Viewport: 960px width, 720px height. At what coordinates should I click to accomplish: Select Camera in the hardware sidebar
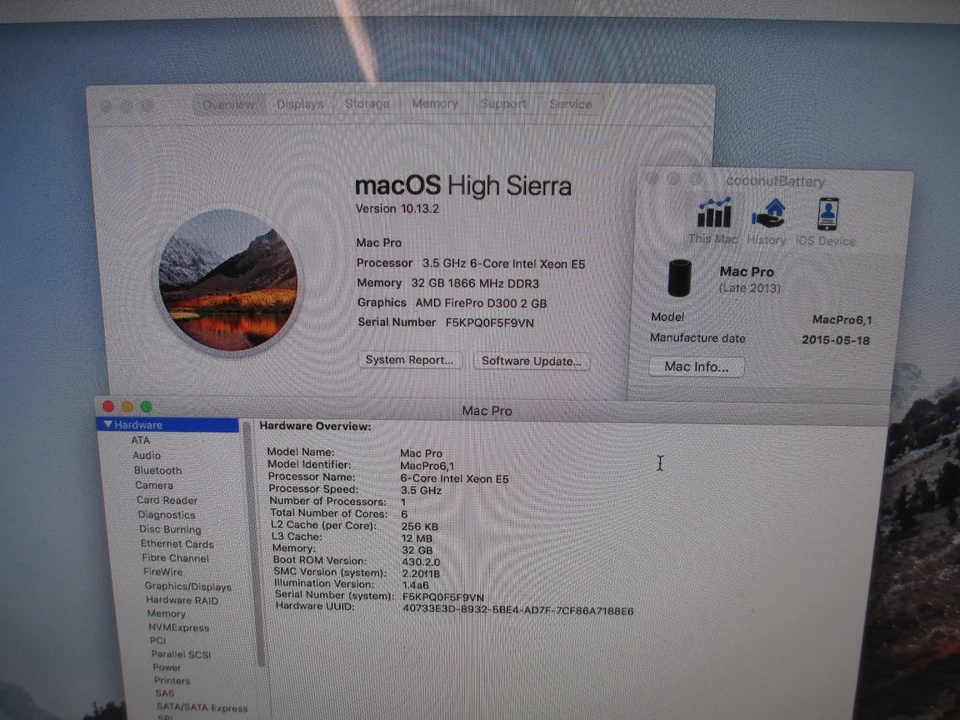[153, 485]
